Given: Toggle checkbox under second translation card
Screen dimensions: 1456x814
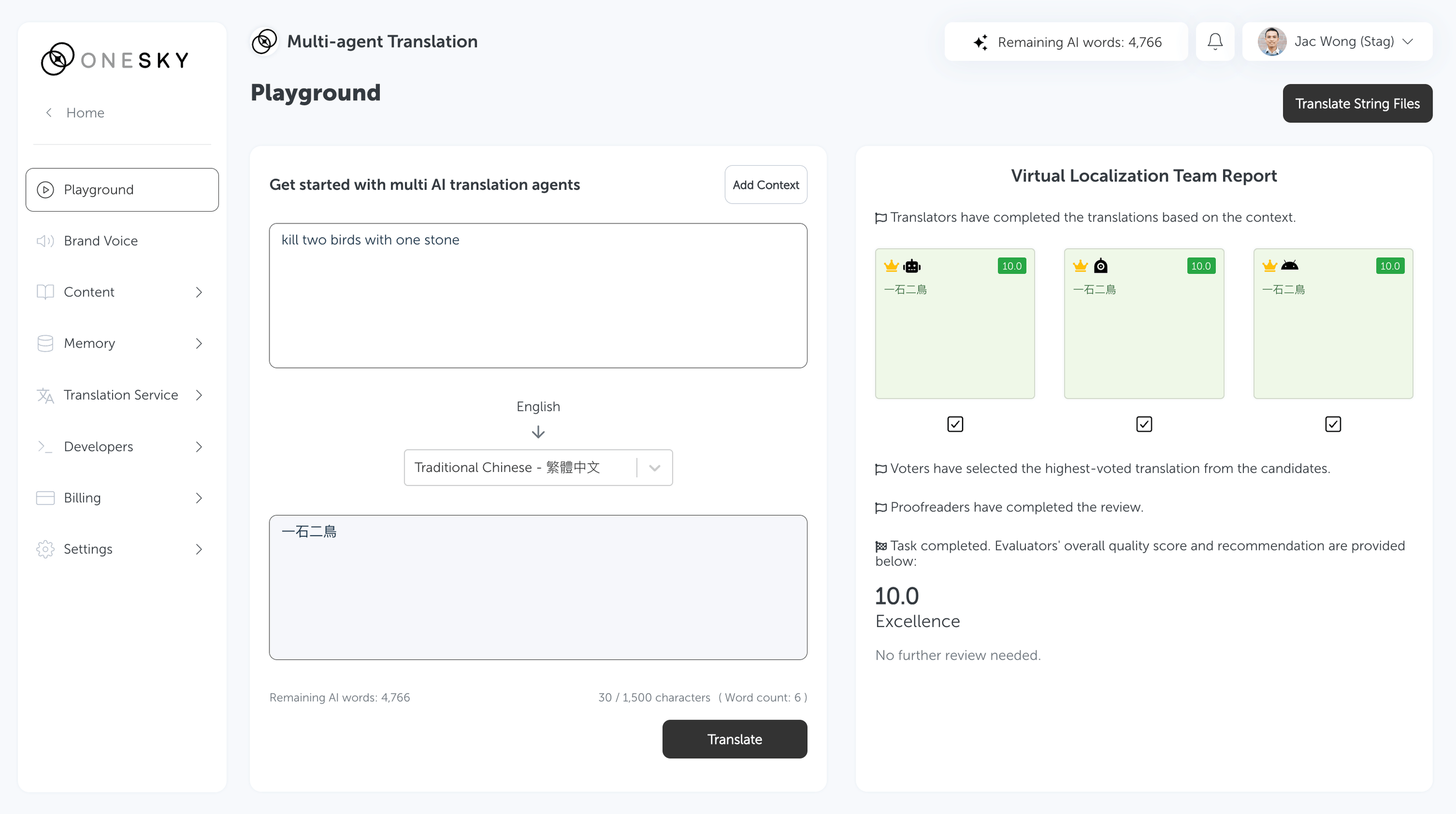Looking at the screenshot, I should point(1144,424).
